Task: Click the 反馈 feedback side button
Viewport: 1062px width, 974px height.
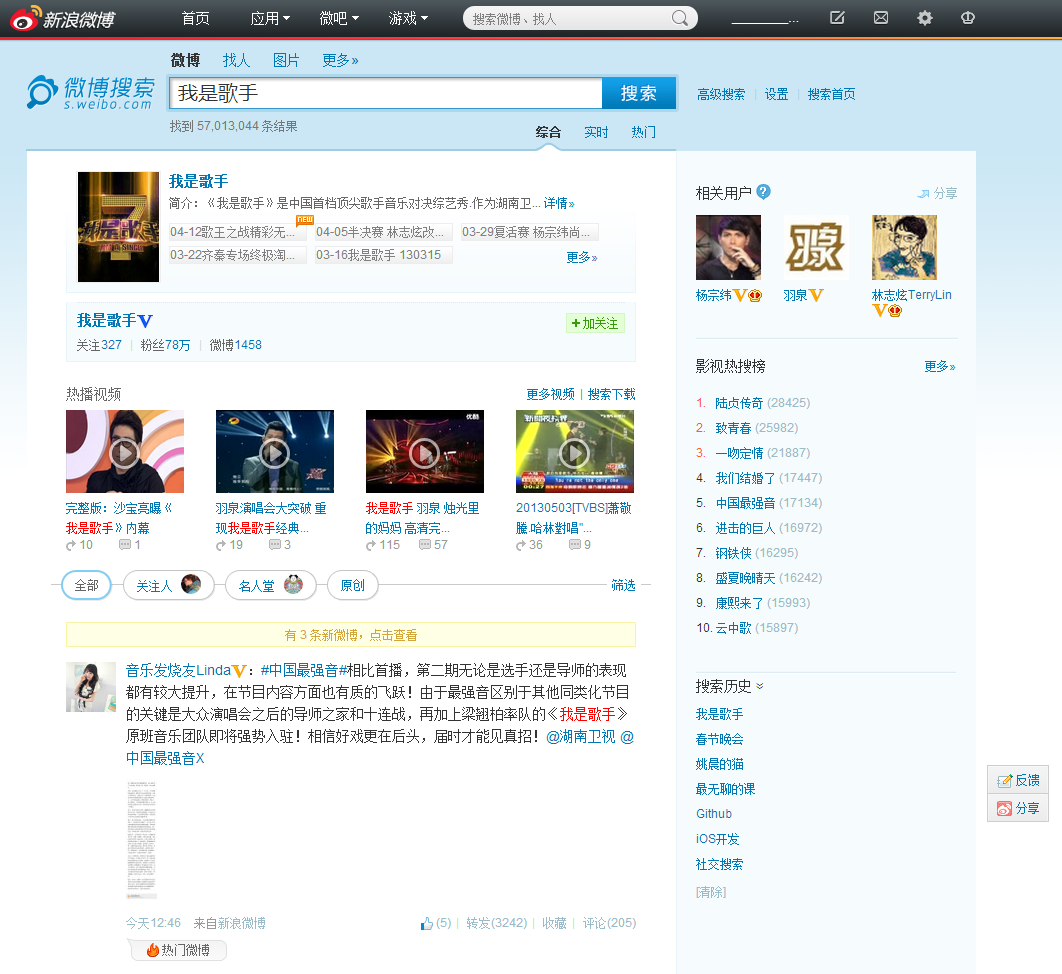Action: click(x=1018, y=780)
